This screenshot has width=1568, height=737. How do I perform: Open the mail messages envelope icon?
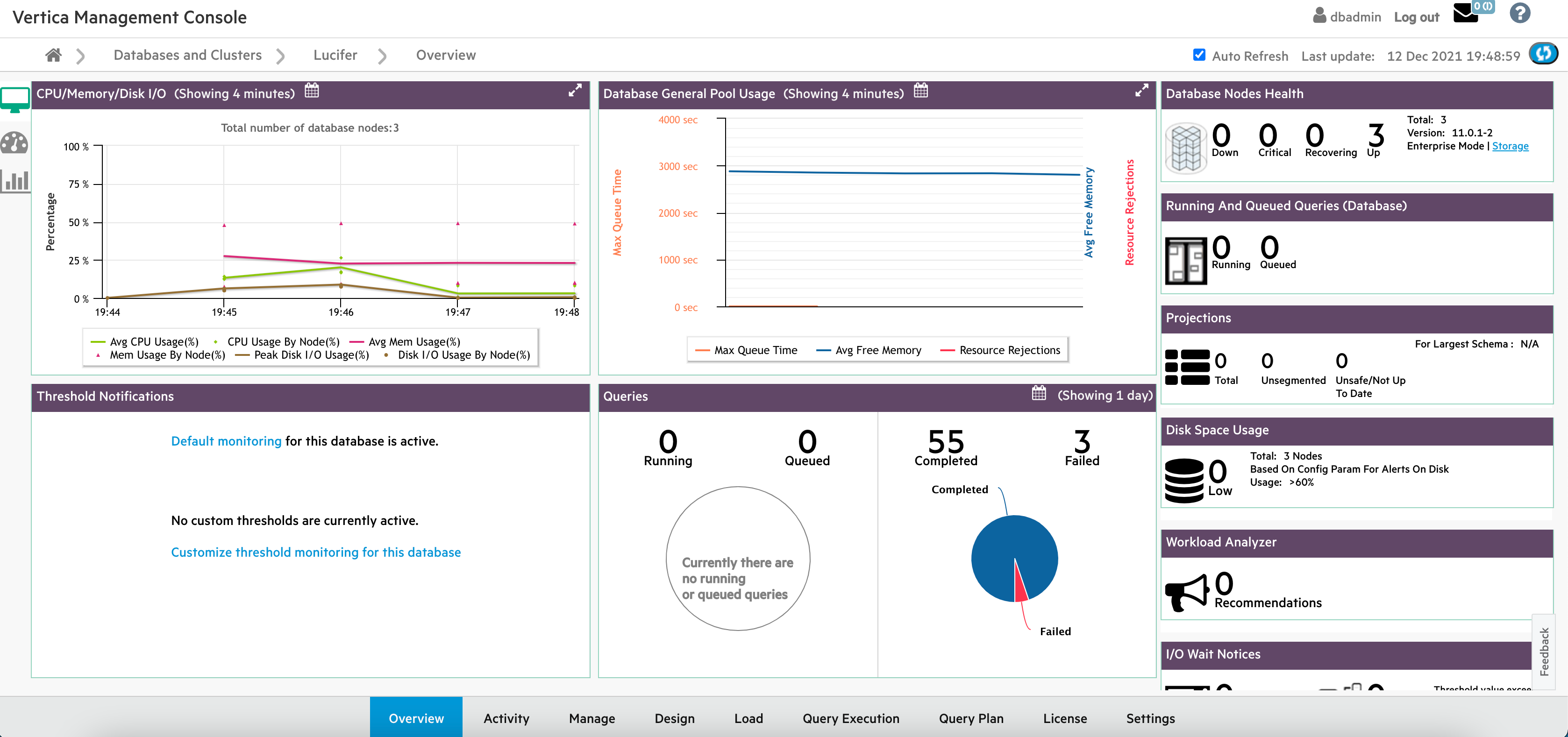coord(1465,14)
